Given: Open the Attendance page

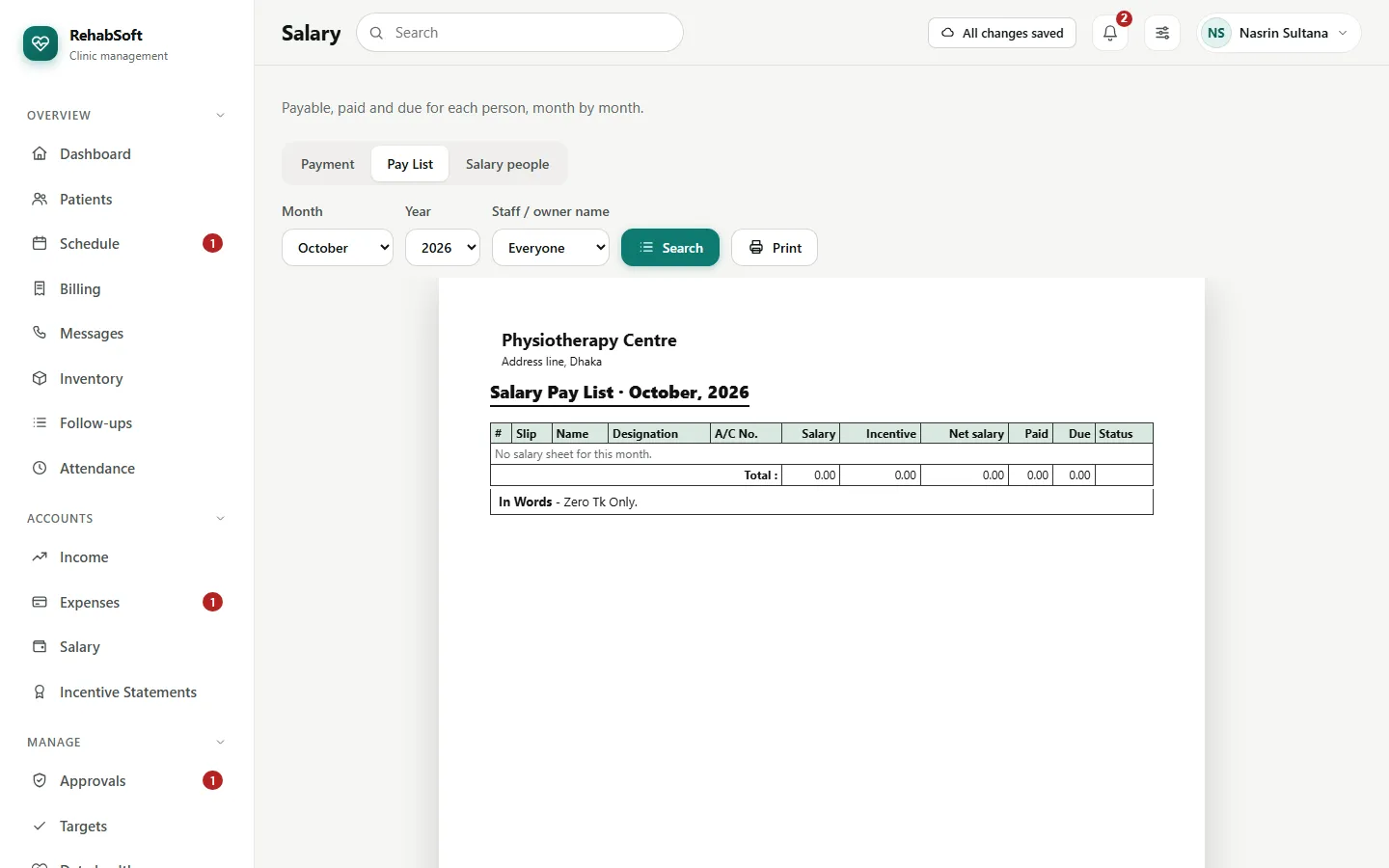Looking at the screenshot, I should (x=126, y=468).
